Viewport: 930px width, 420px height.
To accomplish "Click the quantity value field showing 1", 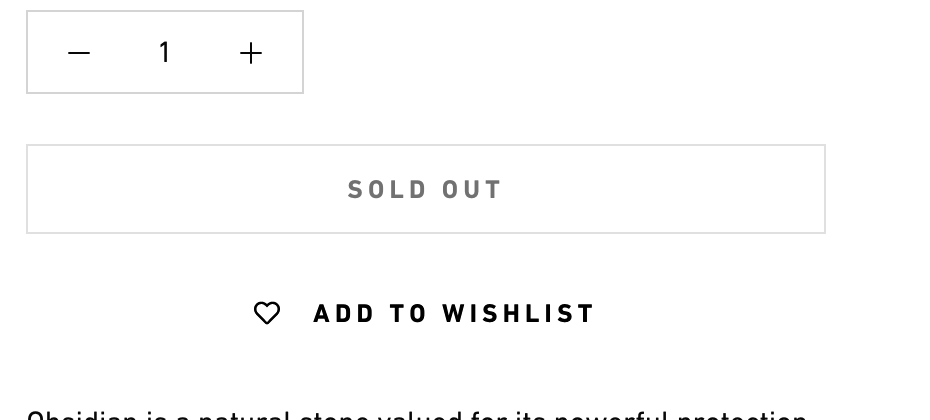I will click(165, 52).
